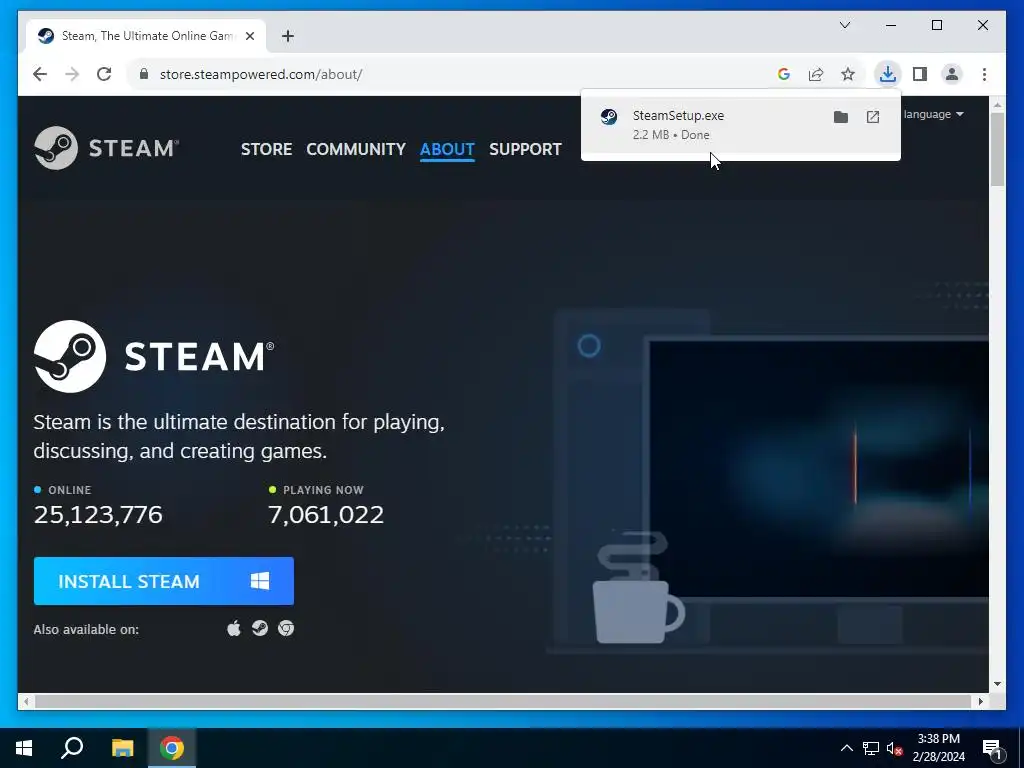The image size is (1024, 768).
Task: Open the browser side panel
Action: (x=920, y=74)
